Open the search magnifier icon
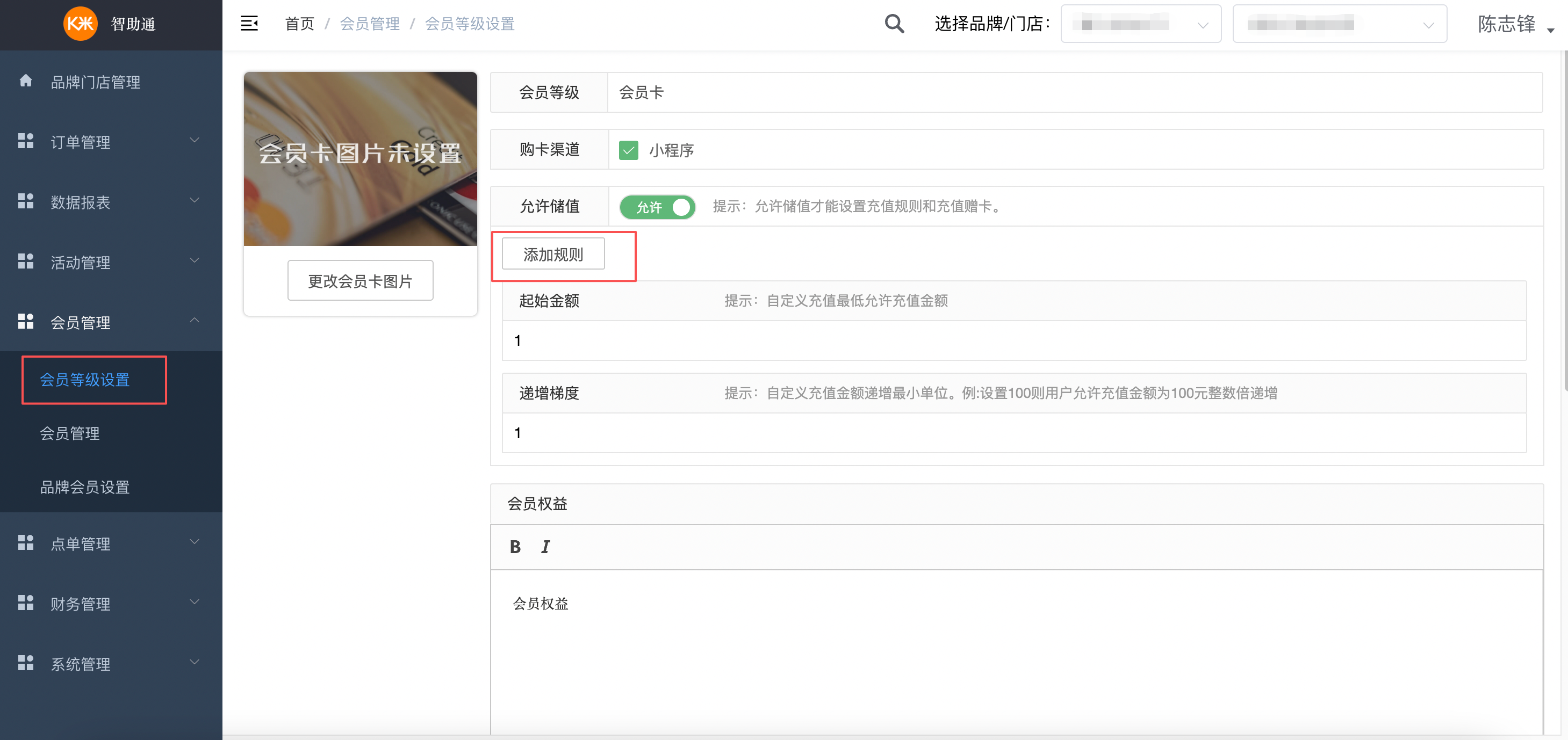The image size is (1568, 740). point(894,24)
